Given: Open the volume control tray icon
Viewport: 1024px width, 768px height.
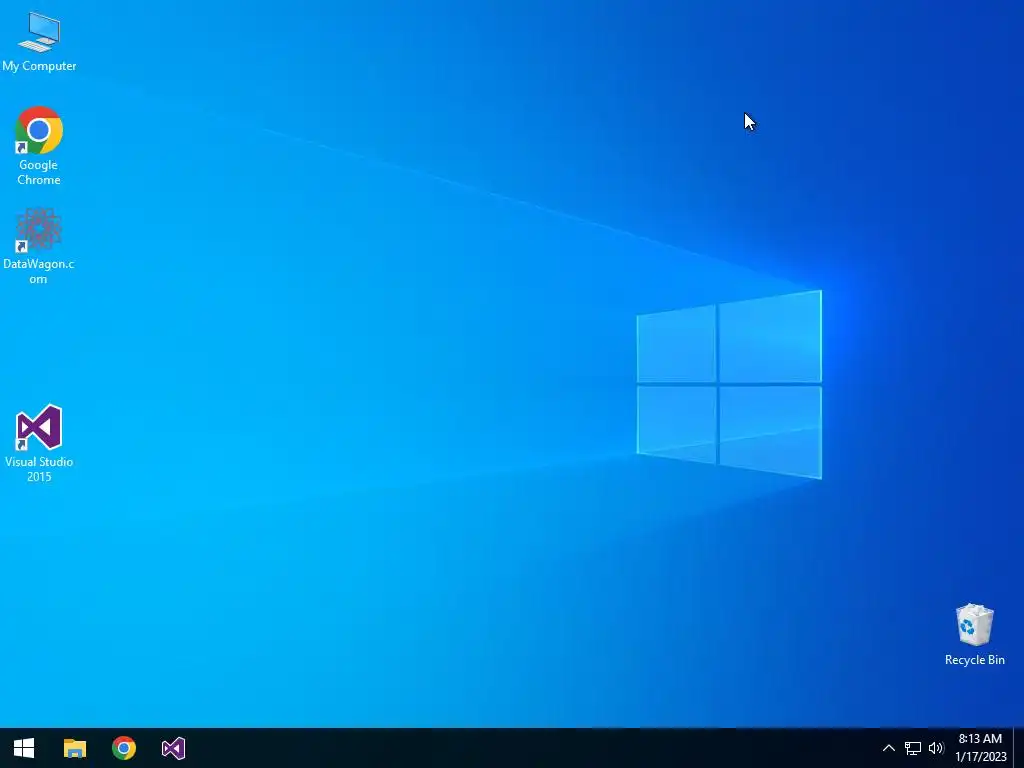Looking at the screenshot, I should (x=936, y=748).
